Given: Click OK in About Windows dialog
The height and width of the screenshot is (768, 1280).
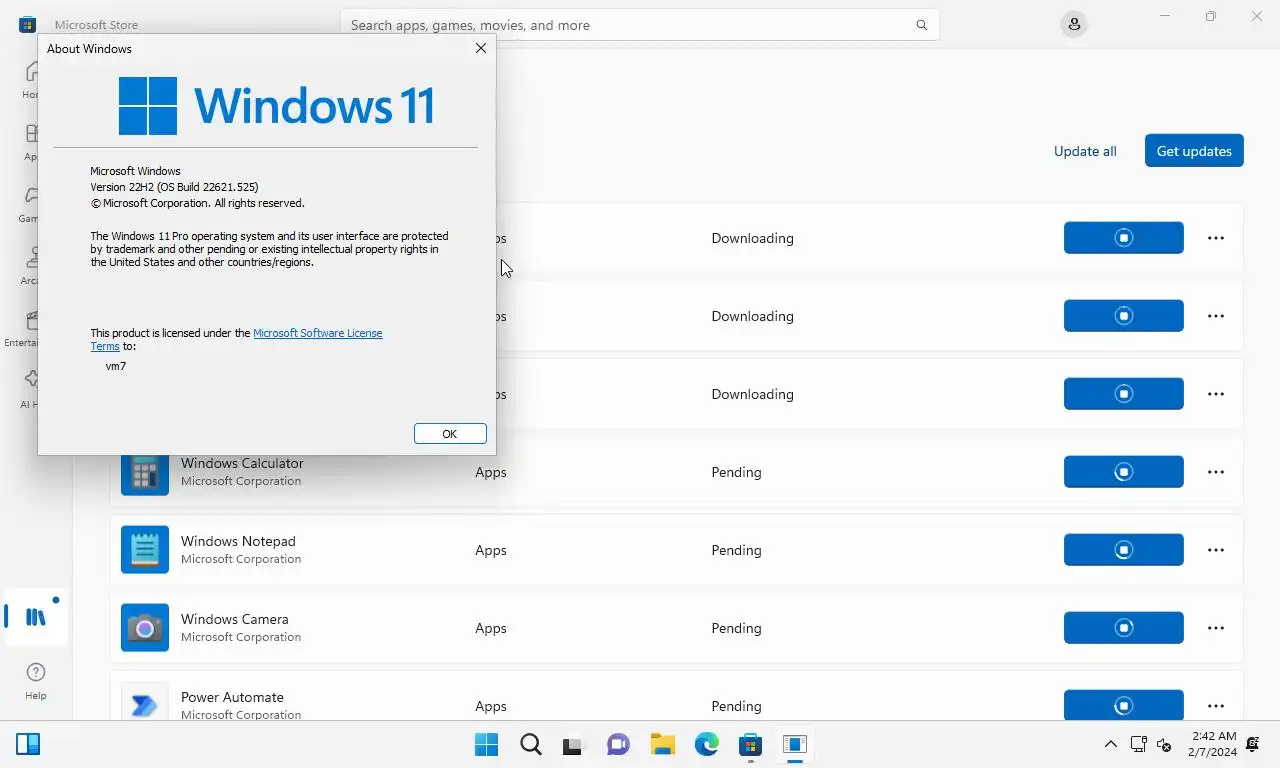Looking at the screenshot, I should click(450, 433).
